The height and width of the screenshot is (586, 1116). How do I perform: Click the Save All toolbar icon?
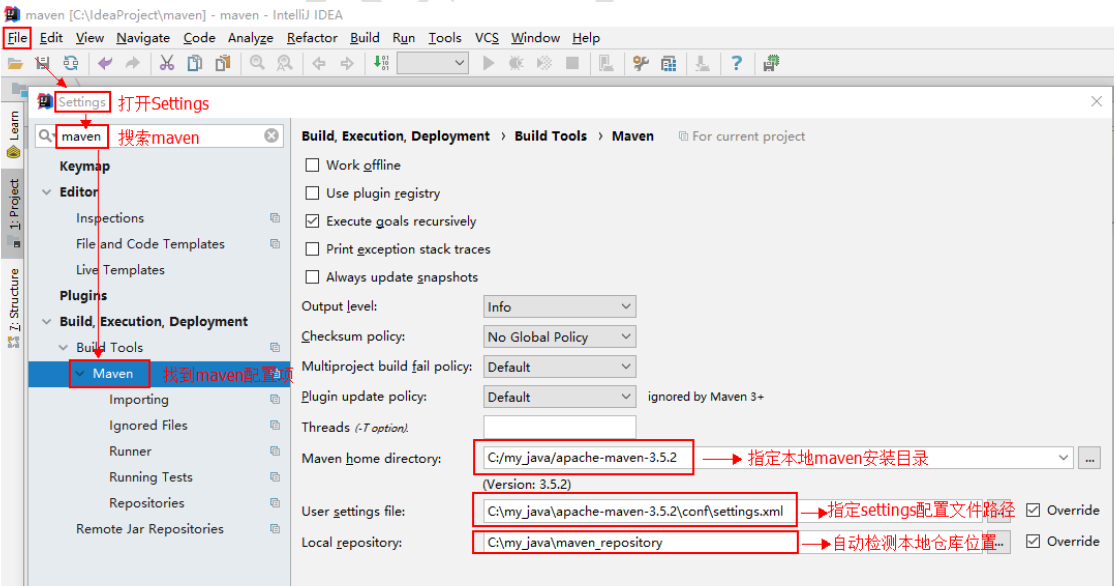pyautogui.click(x=43, y=63)
